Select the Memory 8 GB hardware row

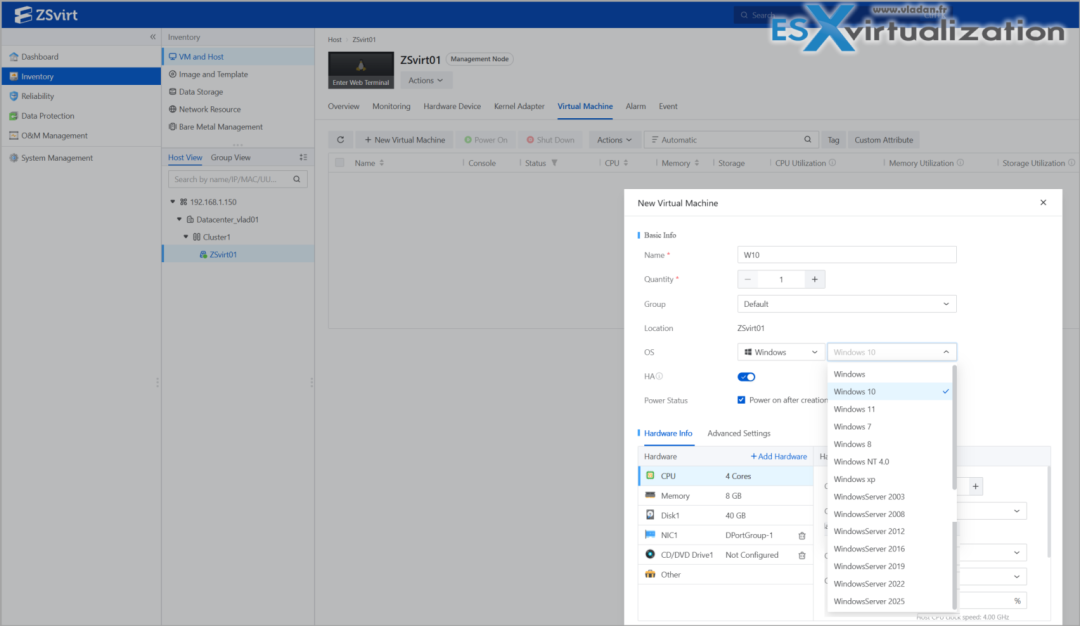(725, 496)
